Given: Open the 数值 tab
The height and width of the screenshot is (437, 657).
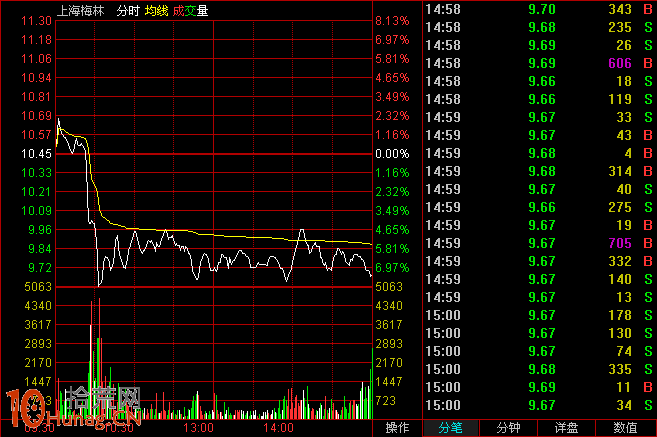Looking at the screenshot, I should point(626,428).
